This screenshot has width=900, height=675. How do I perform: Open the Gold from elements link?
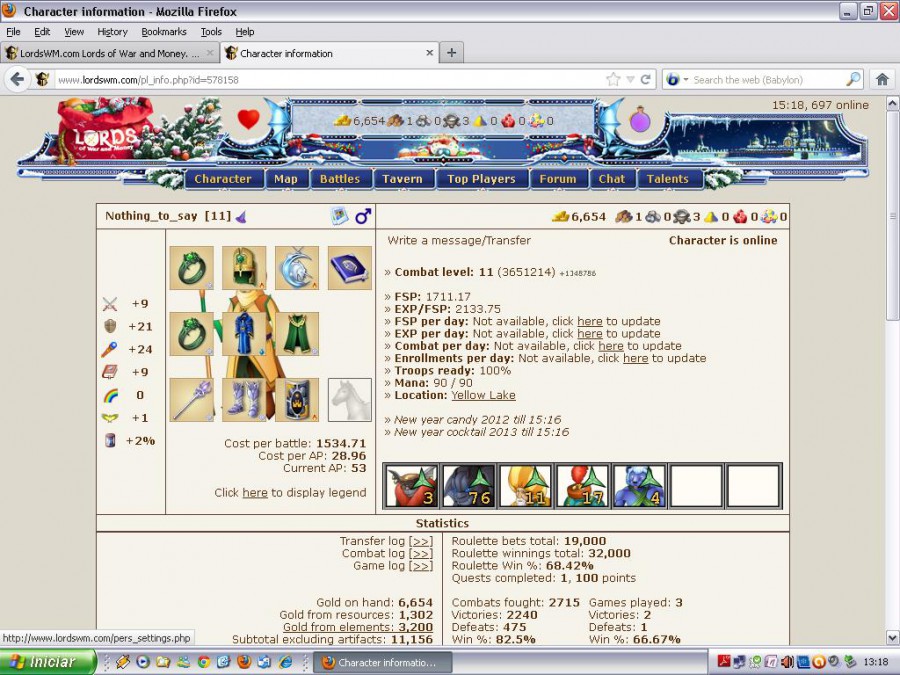point(358,627)
